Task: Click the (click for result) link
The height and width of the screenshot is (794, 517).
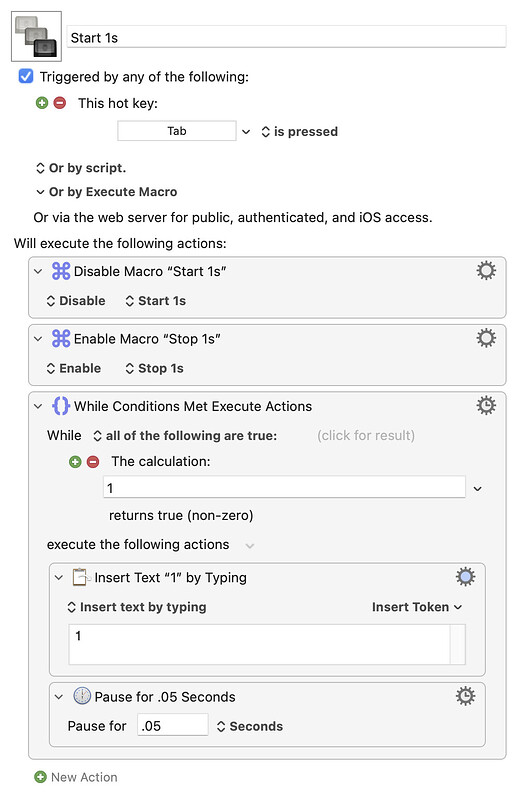Action: 366,435
